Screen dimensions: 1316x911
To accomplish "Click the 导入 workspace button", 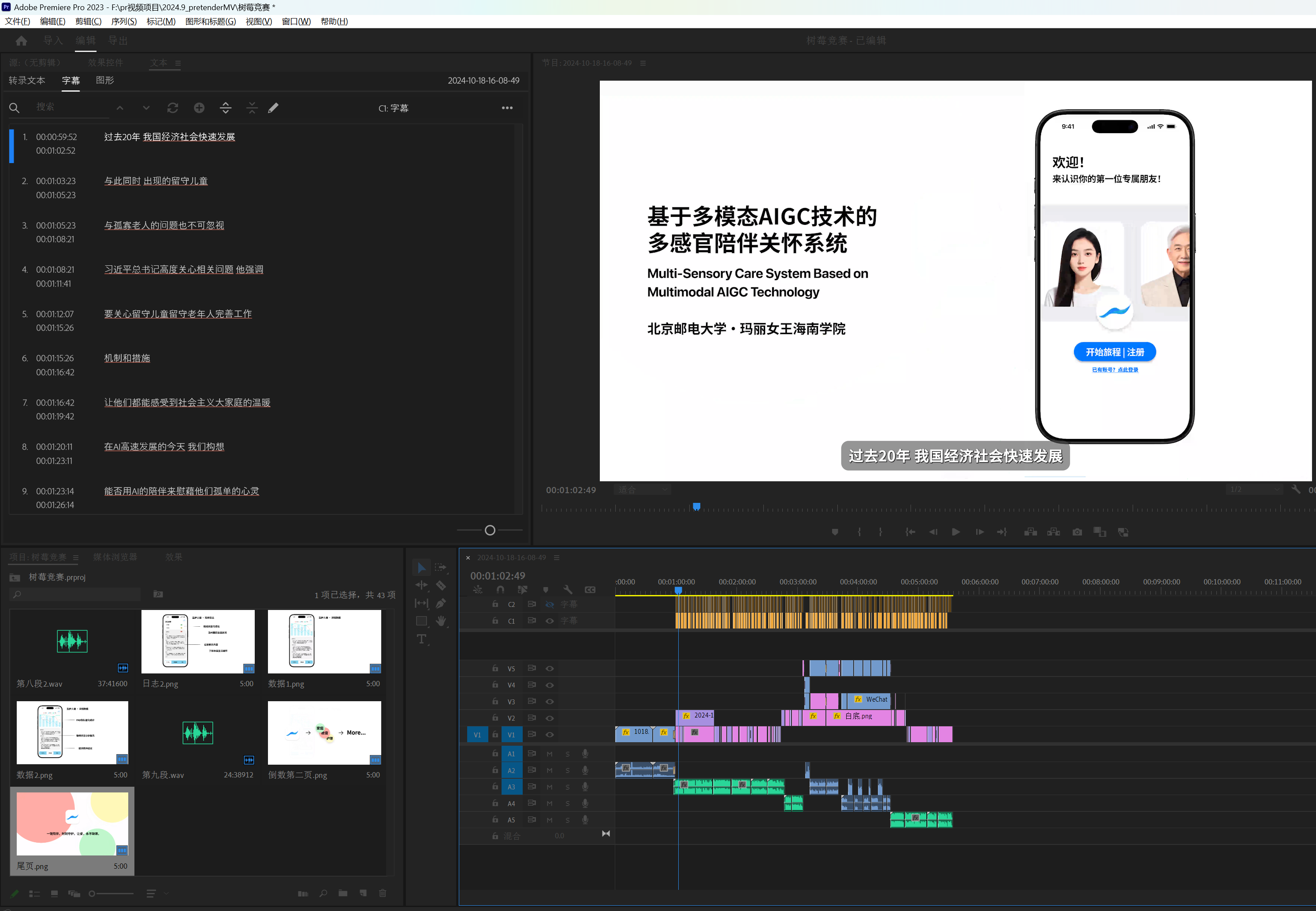I will click(53, 41).
